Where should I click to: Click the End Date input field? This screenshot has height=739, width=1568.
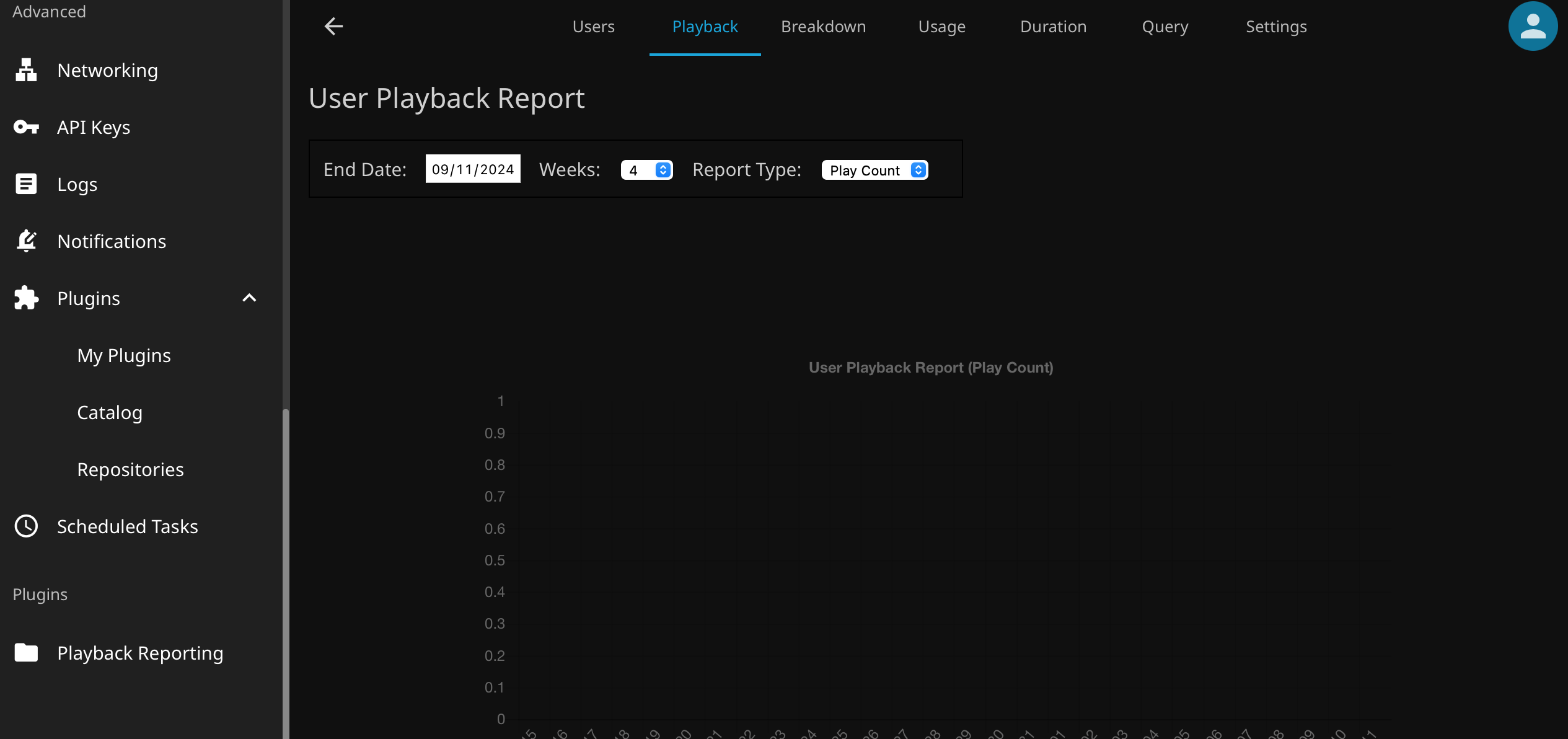pyautogui.click(x=473, y=169)
